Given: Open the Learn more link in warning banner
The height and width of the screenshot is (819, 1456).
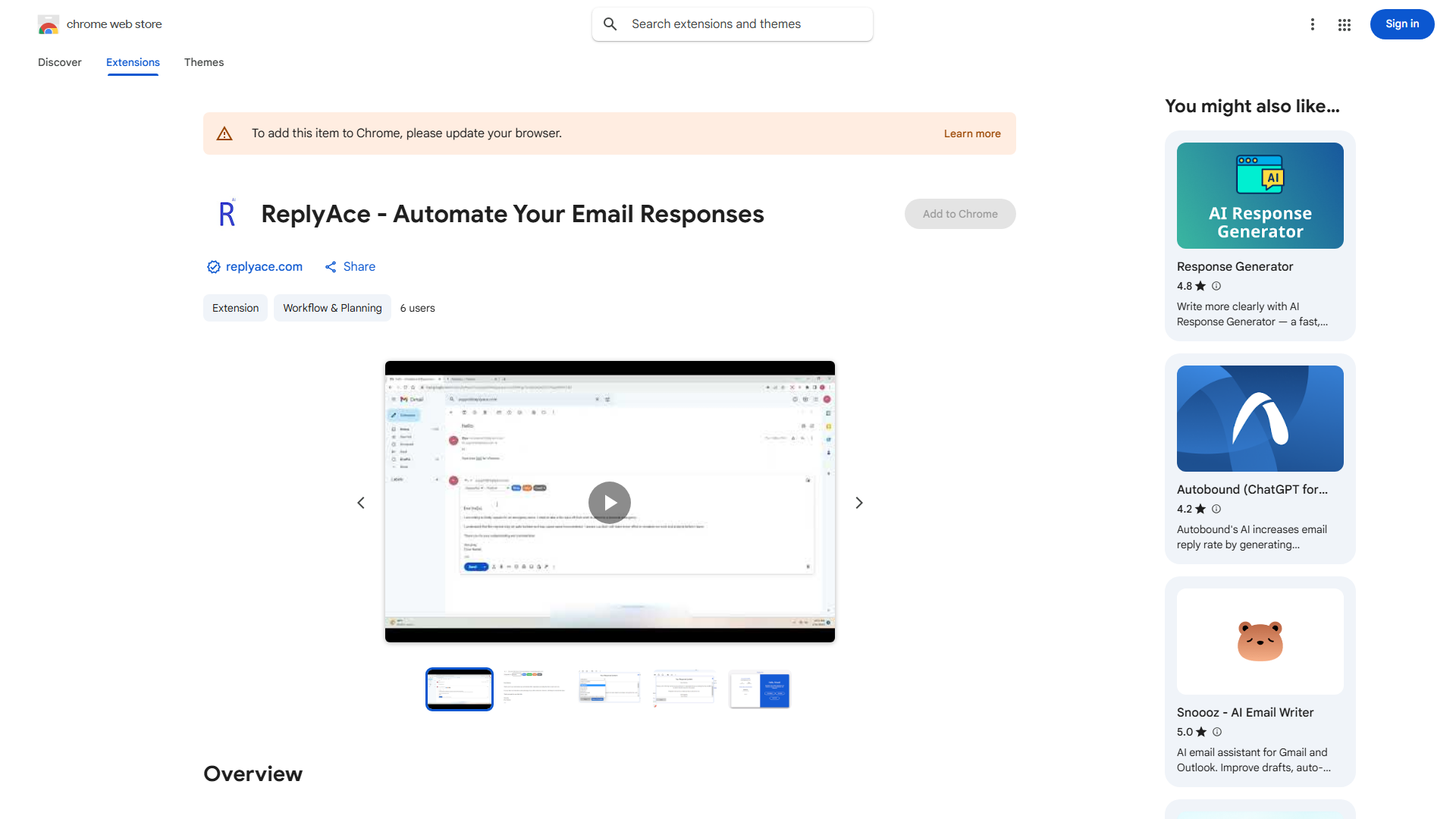Looking at the screenshot, I should click(972, 133).
